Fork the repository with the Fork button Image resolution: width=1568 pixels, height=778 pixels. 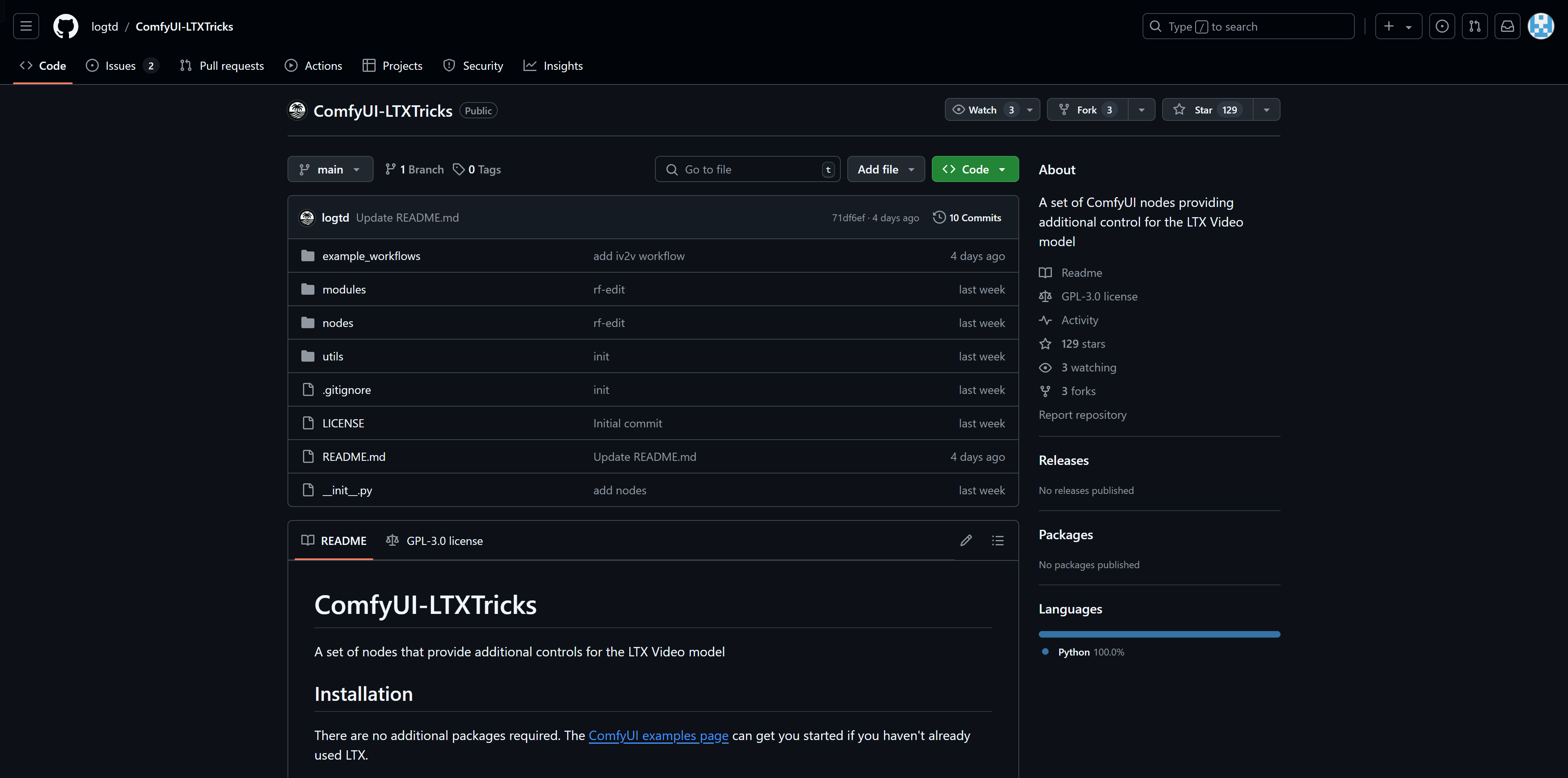pyautogui.click(x=1087, y=109)
